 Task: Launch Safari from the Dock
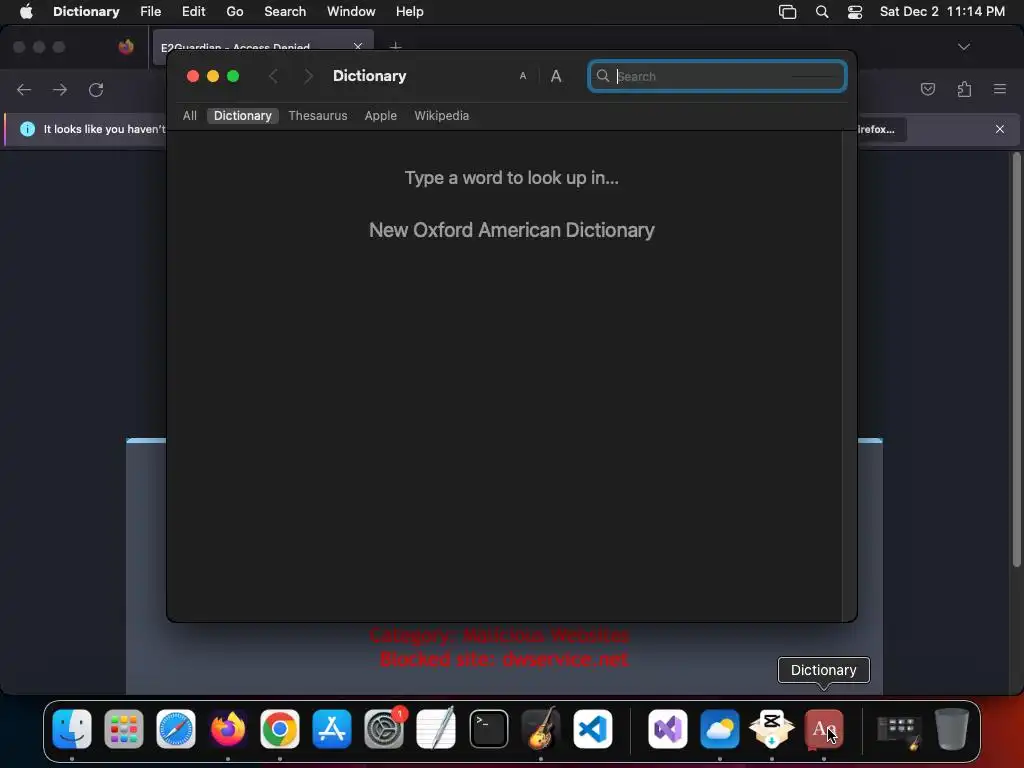[176, 728]
